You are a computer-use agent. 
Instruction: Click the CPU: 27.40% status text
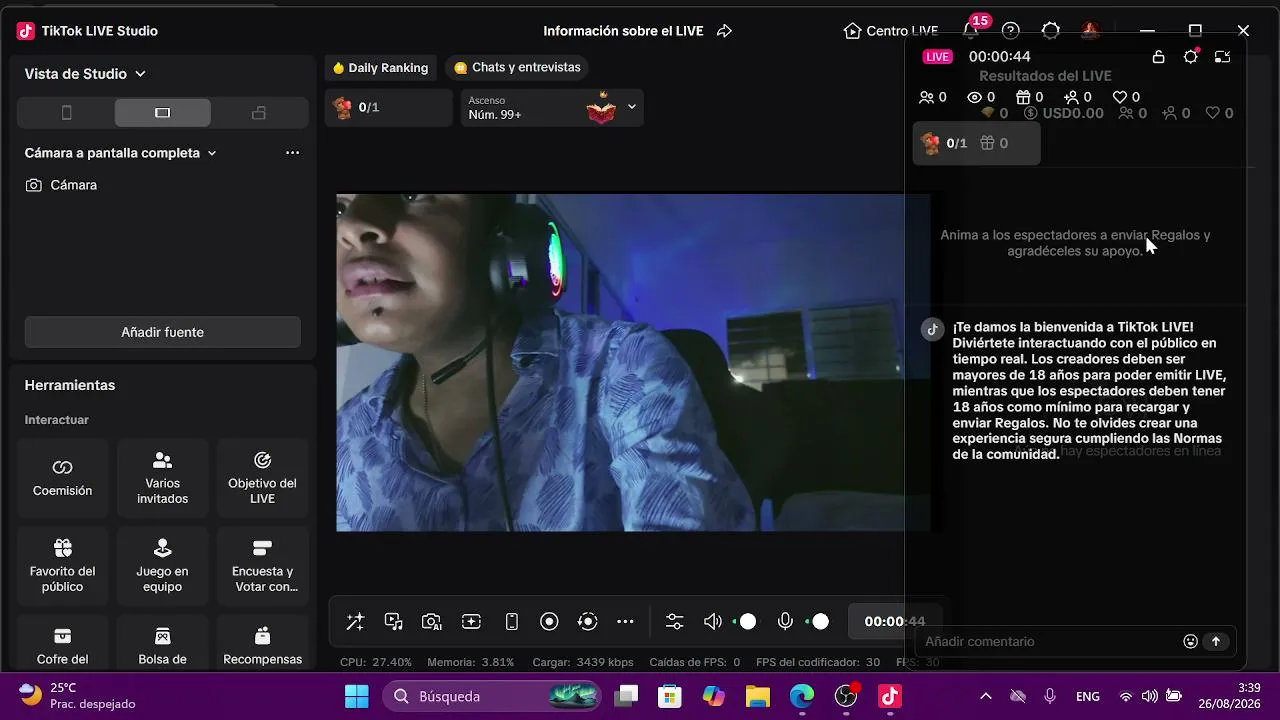(x=376, y=662)
